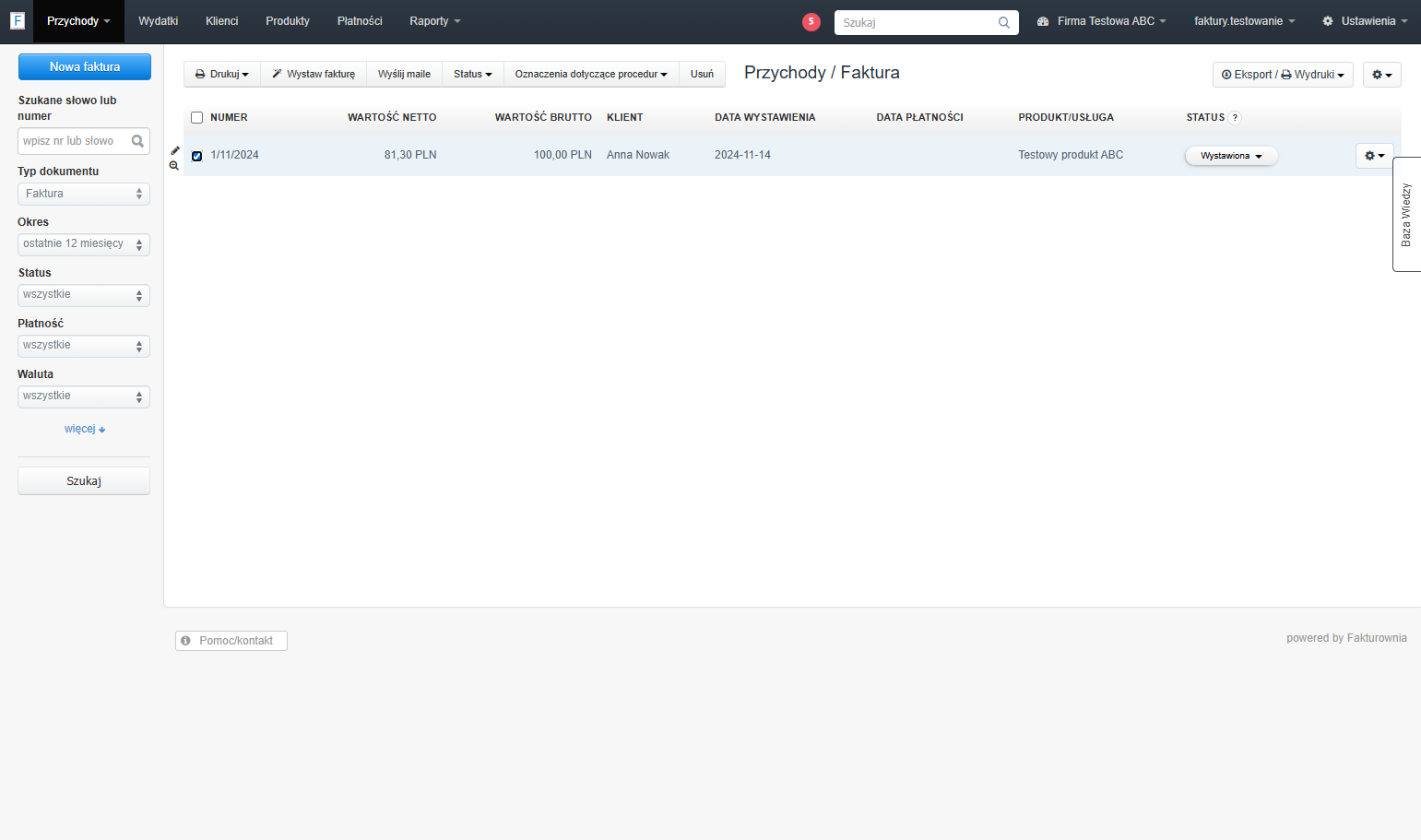Click the magnifier icon in top search
The image size is (1421, 840).
point(1004,23)
